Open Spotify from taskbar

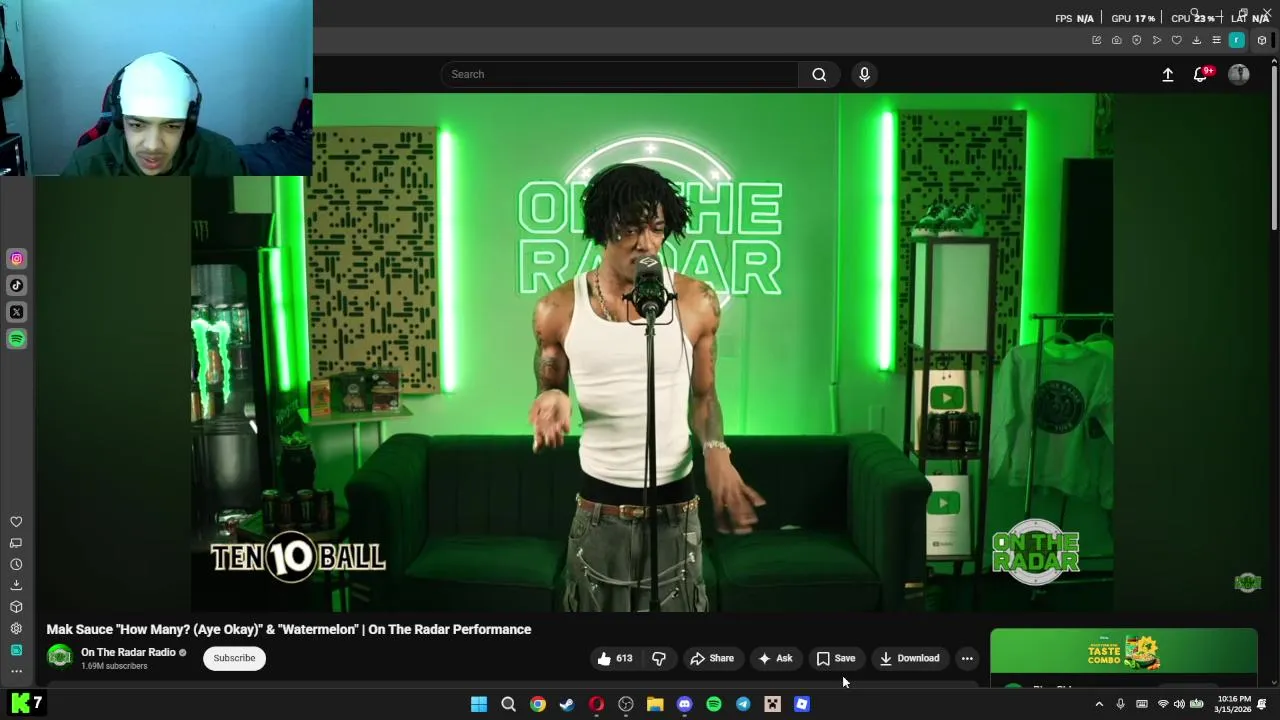coord(714,704)
